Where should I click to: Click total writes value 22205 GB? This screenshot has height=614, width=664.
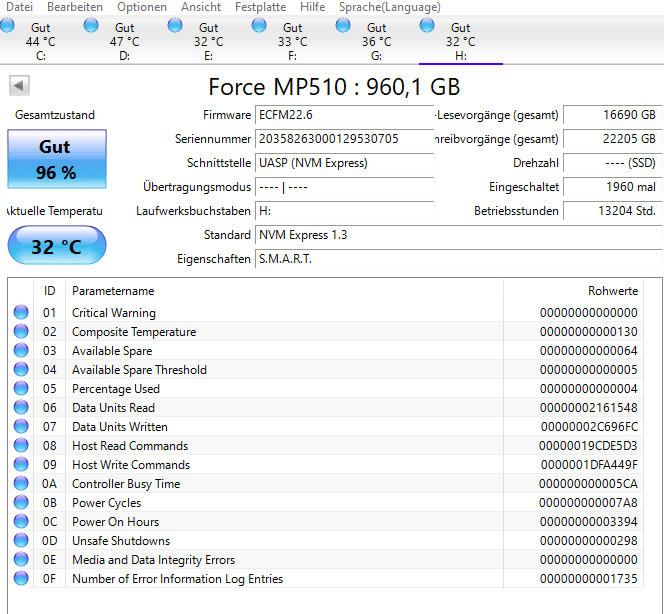point(612,139)
